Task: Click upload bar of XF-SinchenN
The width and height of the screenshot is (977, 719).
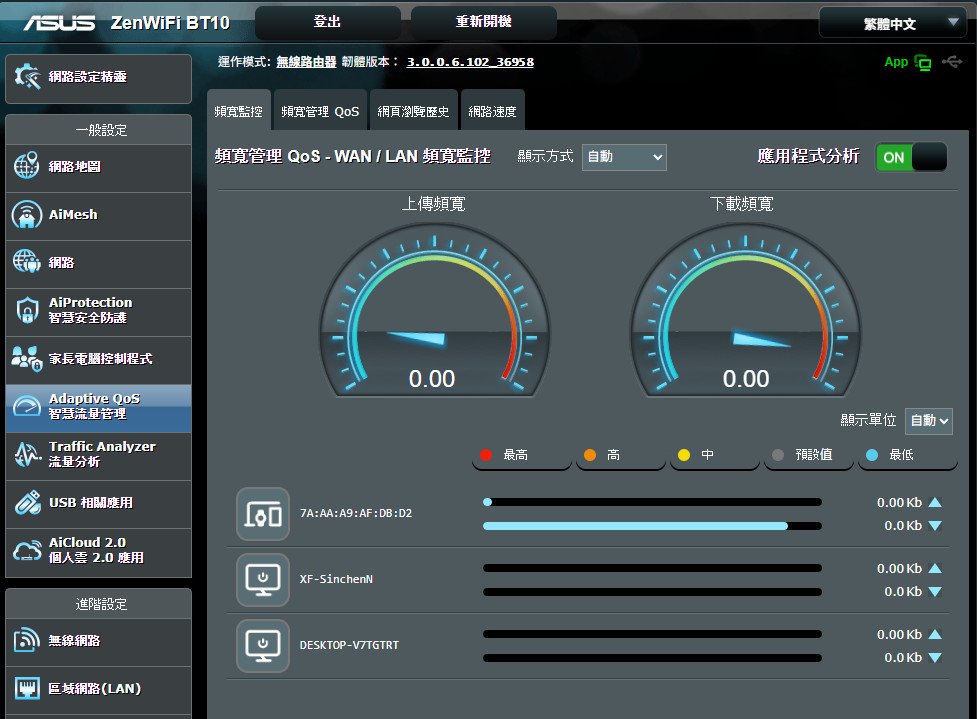Action: [x=652, y=568]
